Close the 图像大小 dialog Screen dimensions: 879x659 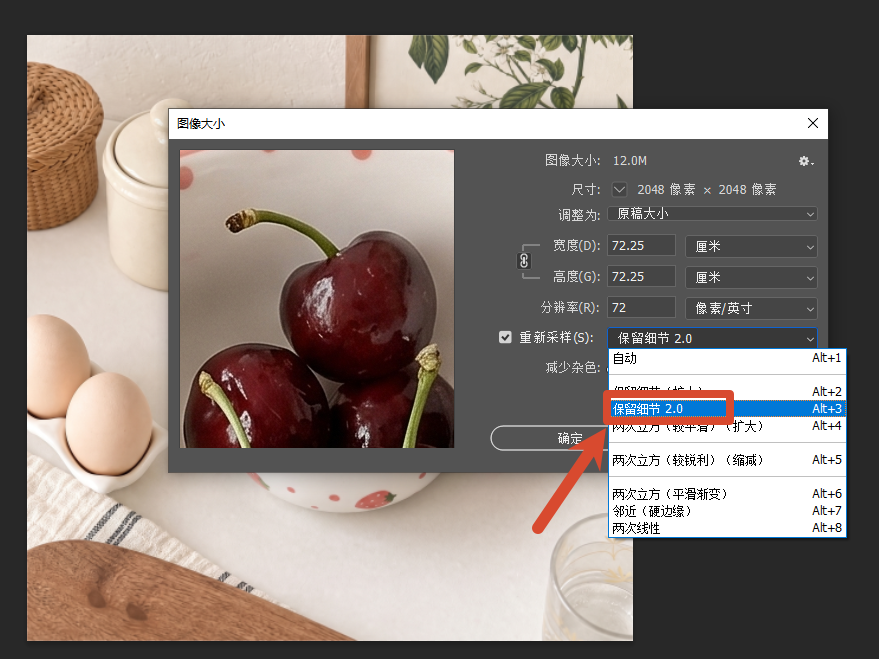point(812,123)
